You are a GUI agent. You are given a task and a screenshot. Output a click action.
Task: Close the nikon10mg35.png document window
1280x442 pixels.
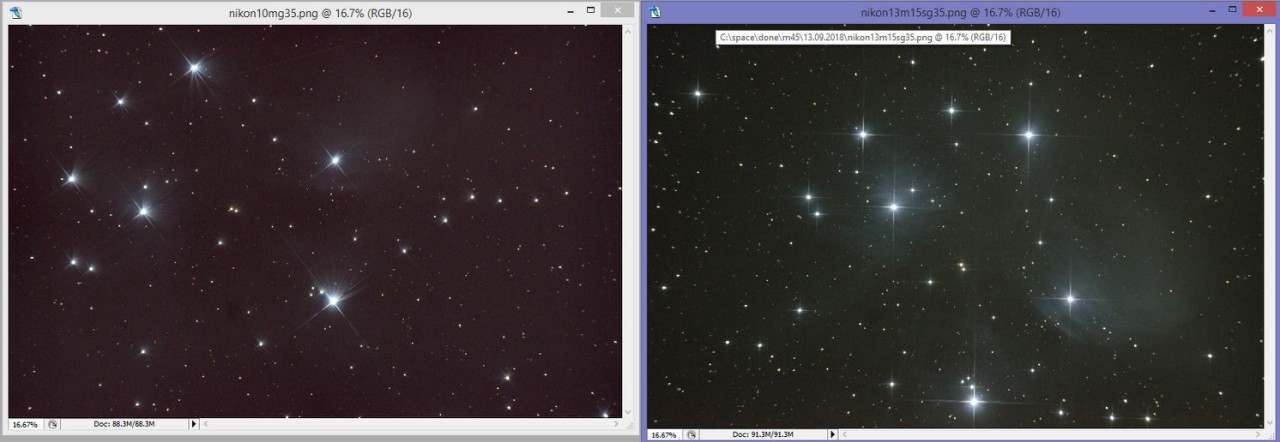[620, 11]
